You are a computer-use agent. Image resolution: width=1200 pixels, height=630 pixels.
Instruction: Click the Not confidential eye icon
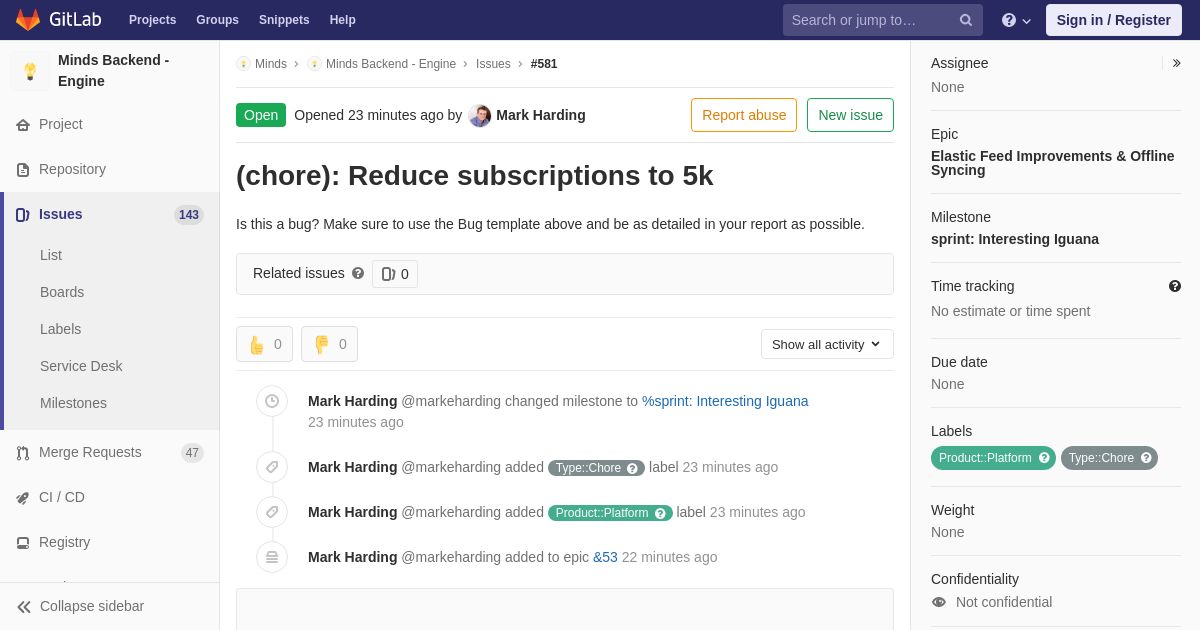coord(939,602)
